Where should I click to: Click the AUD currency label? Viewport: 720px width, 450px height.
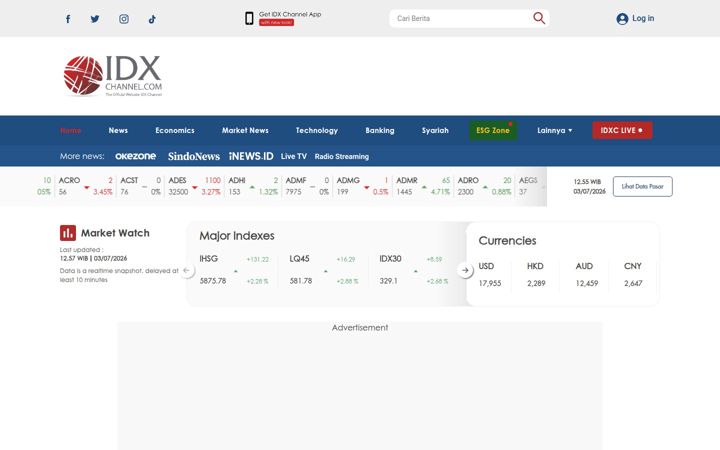(584, 266)
